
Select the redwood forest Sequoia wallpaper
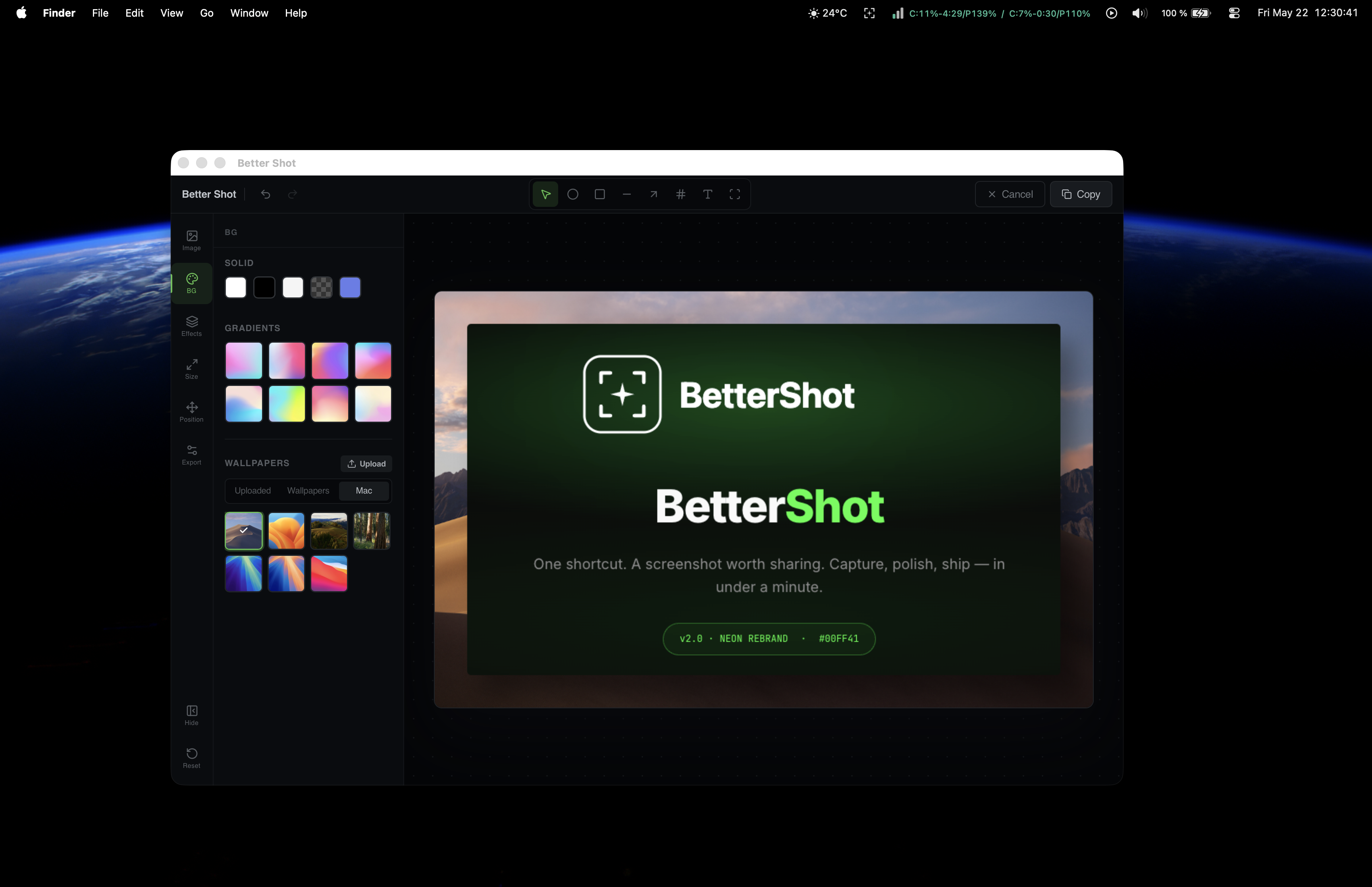[x=372, y=530]
